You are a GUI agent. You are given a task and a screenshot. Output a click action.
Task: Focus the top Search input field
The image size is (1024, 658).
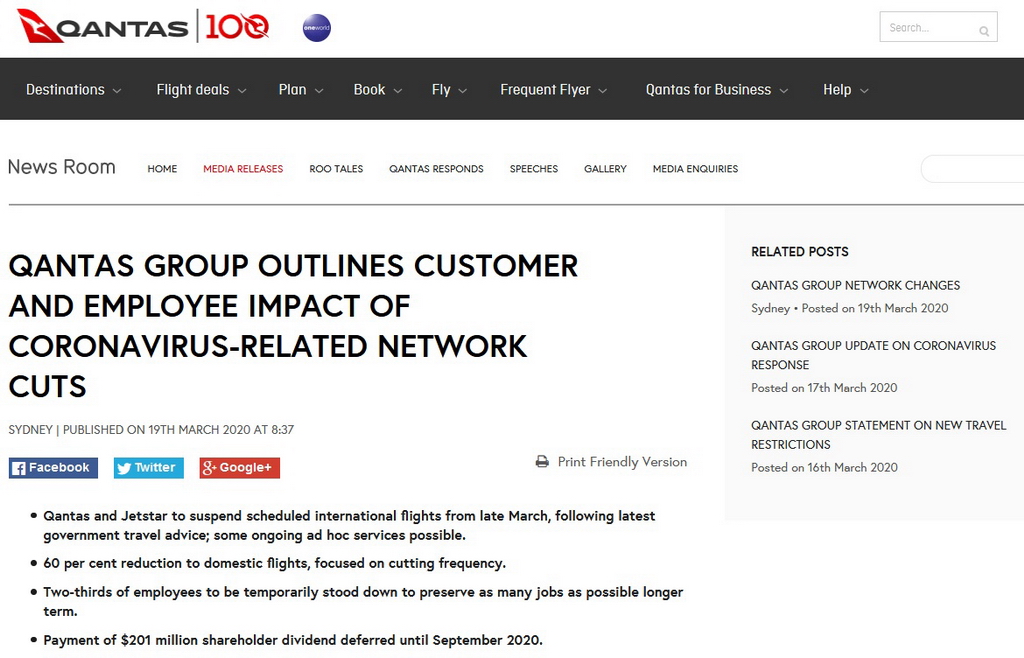tap(938, 27)
